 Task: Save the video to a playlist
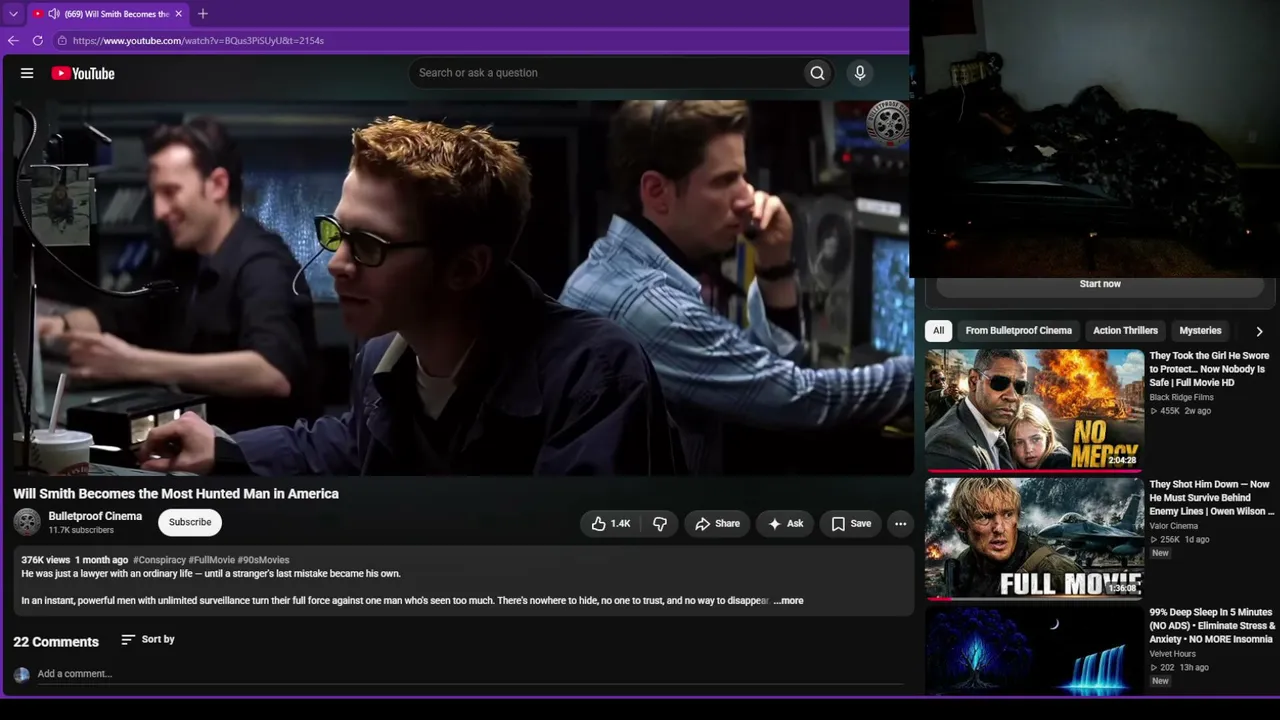(x=851, y=524)
